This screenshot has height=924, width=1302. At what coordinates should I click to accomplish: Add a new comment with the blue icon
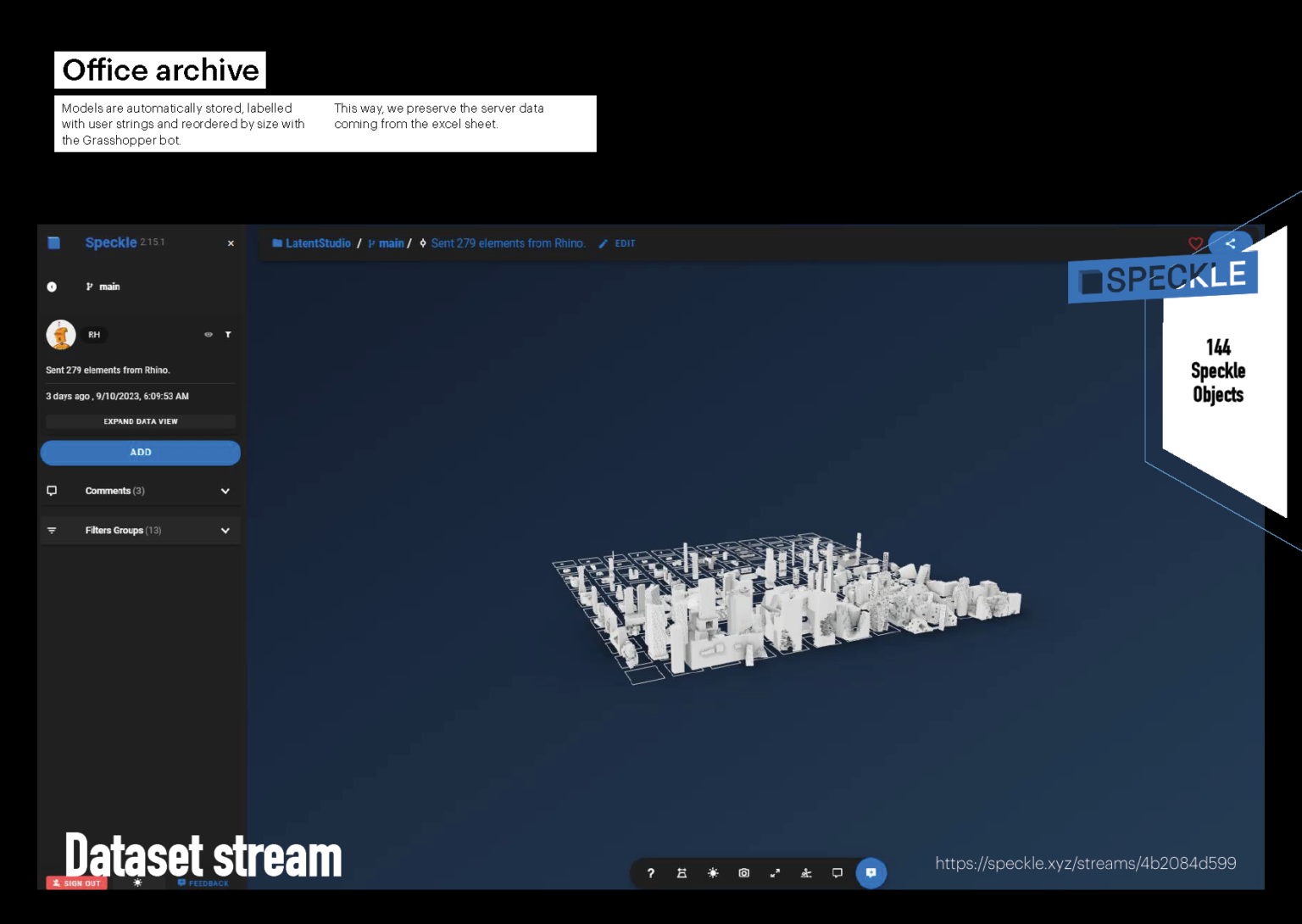point(871,873)
